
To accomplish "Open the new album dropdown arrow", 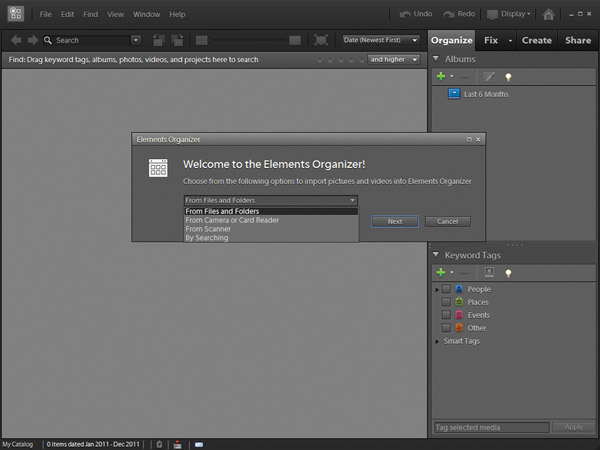I will (452, 77).
